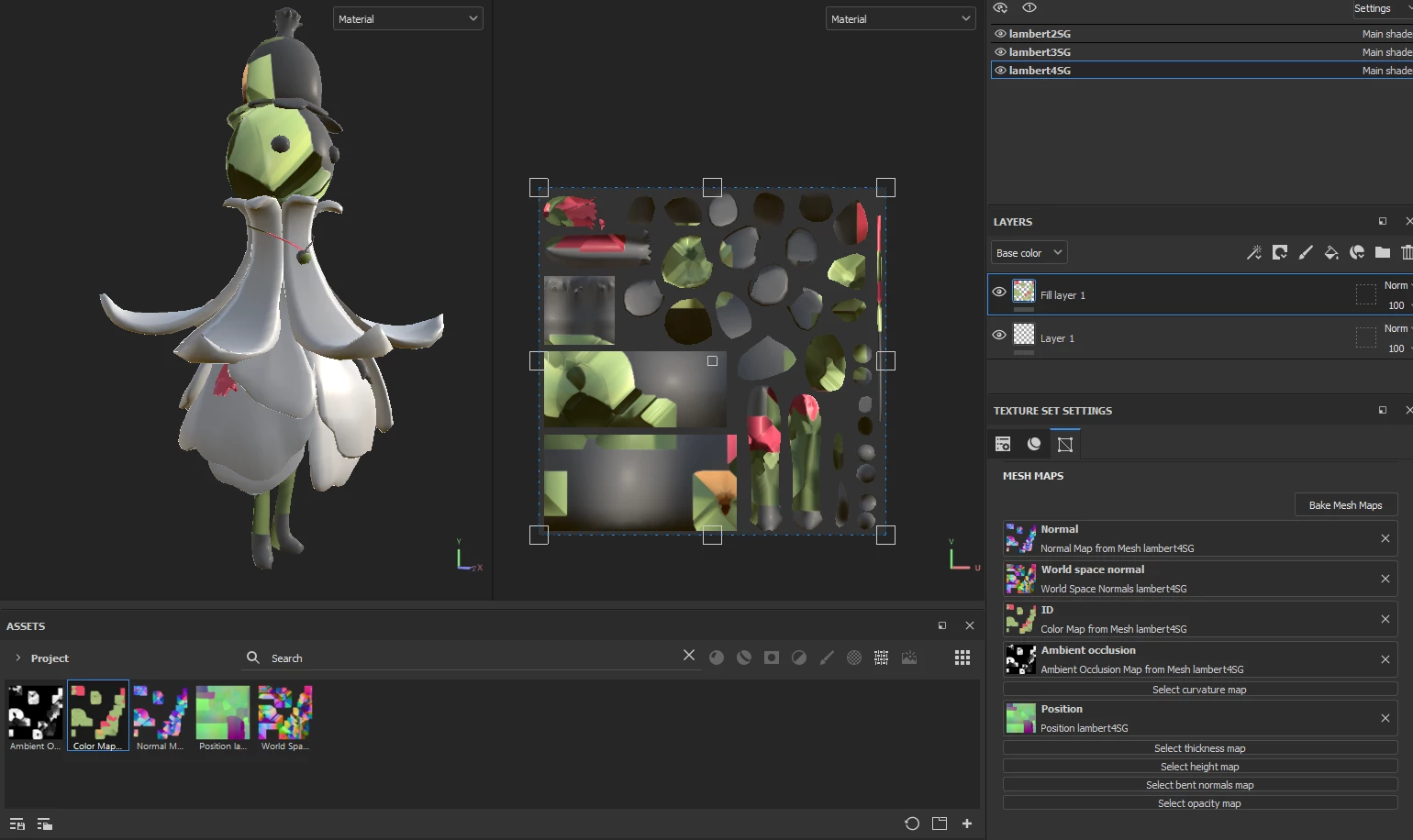Screen dimensions: 1413x840
Task: Open the 3D viewport Material dropdown
Action: point(407,18)
